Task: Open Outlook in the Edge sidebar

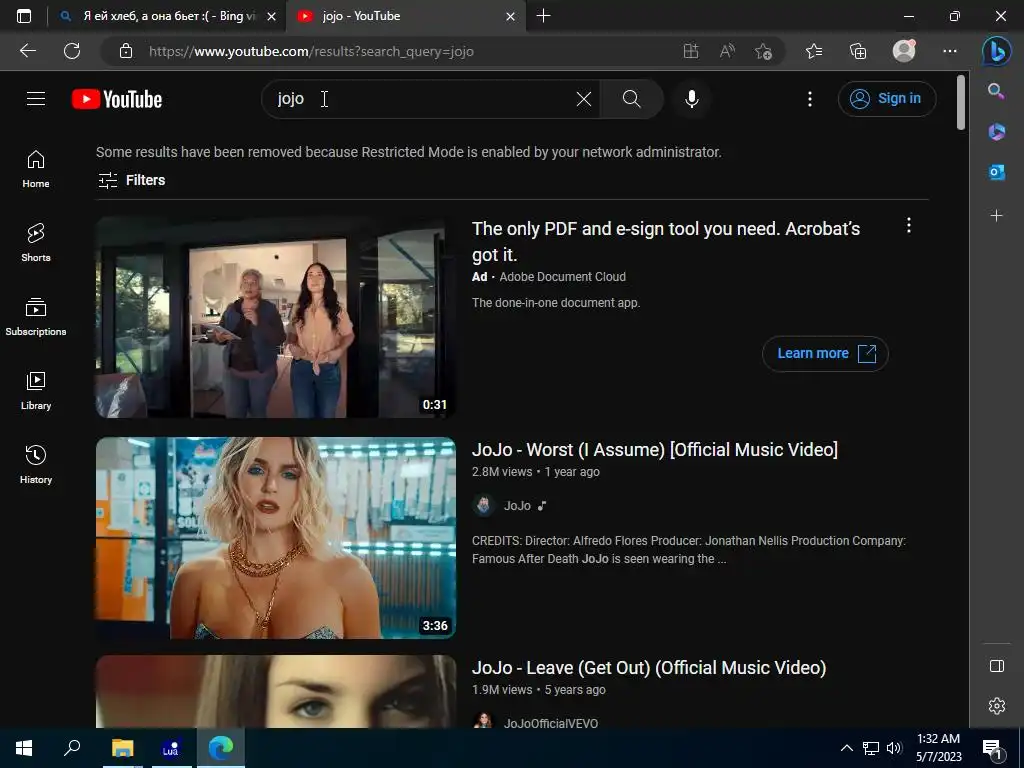Action: [996, 172]
